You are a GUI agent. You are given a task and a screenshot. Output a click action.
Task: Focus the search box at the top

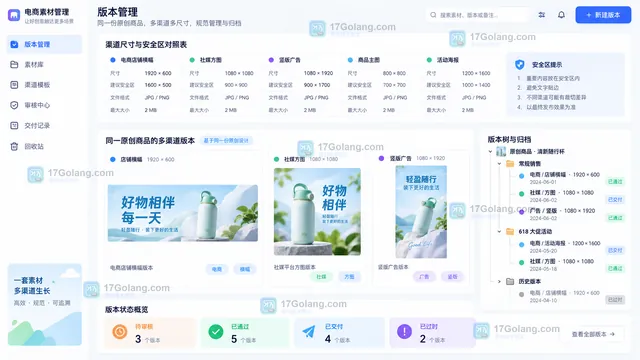(477, 15)
